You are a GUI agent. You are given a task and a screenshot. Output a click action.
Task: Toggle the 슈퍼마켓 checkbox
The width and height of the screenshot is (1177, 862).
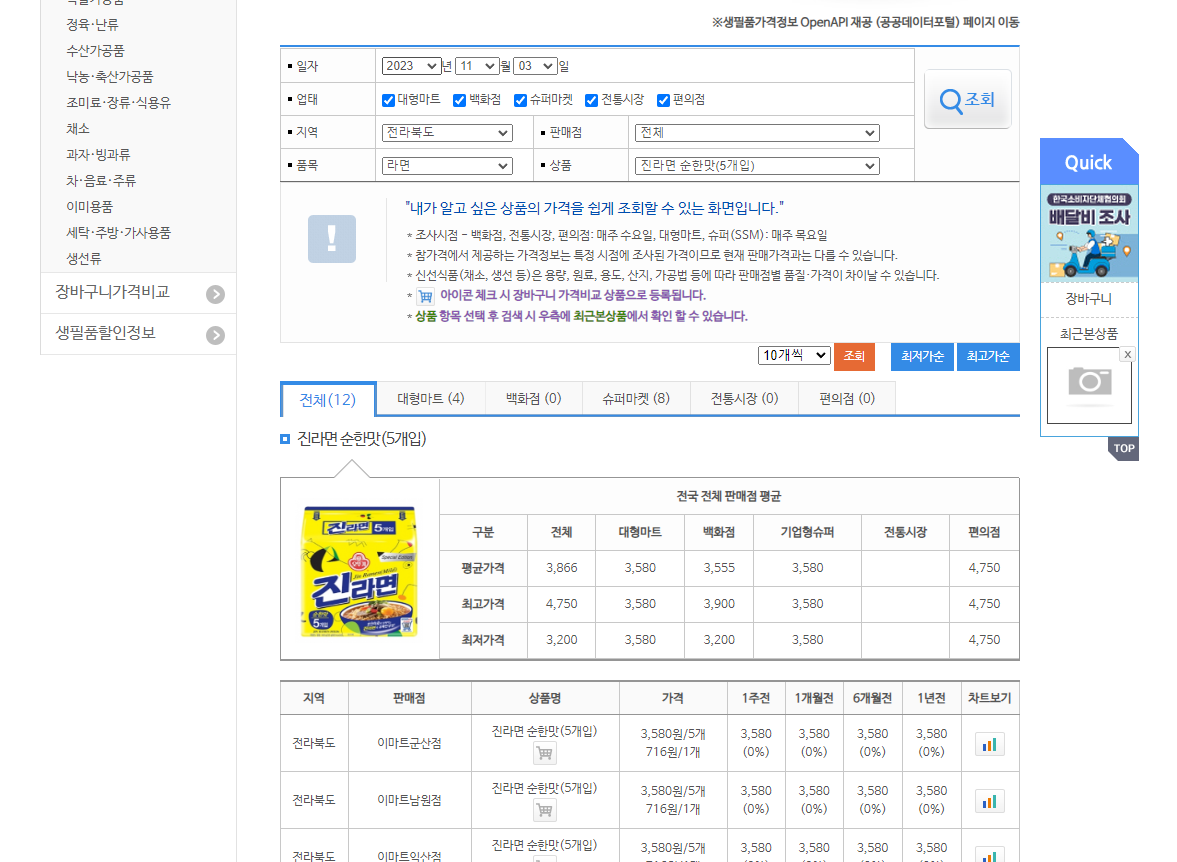coord(520,100)
